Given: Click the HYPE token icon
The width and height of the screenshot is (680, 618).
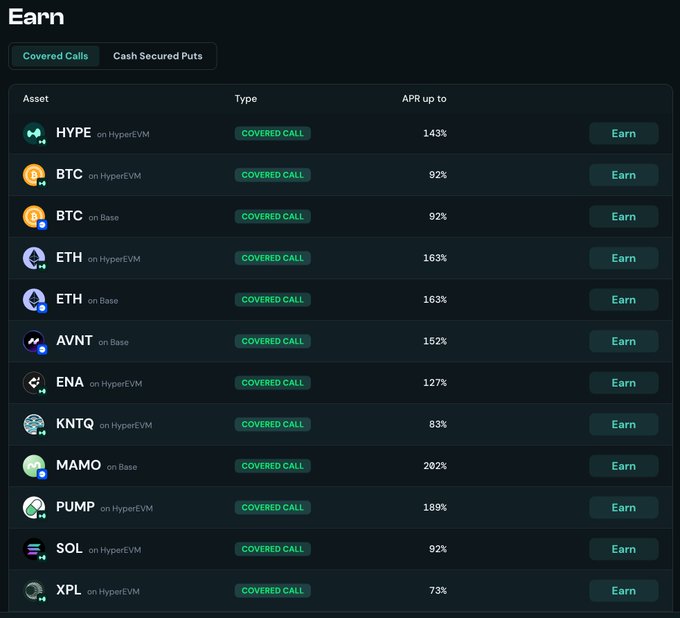Looking at the screenshot, I should [34, 133].
